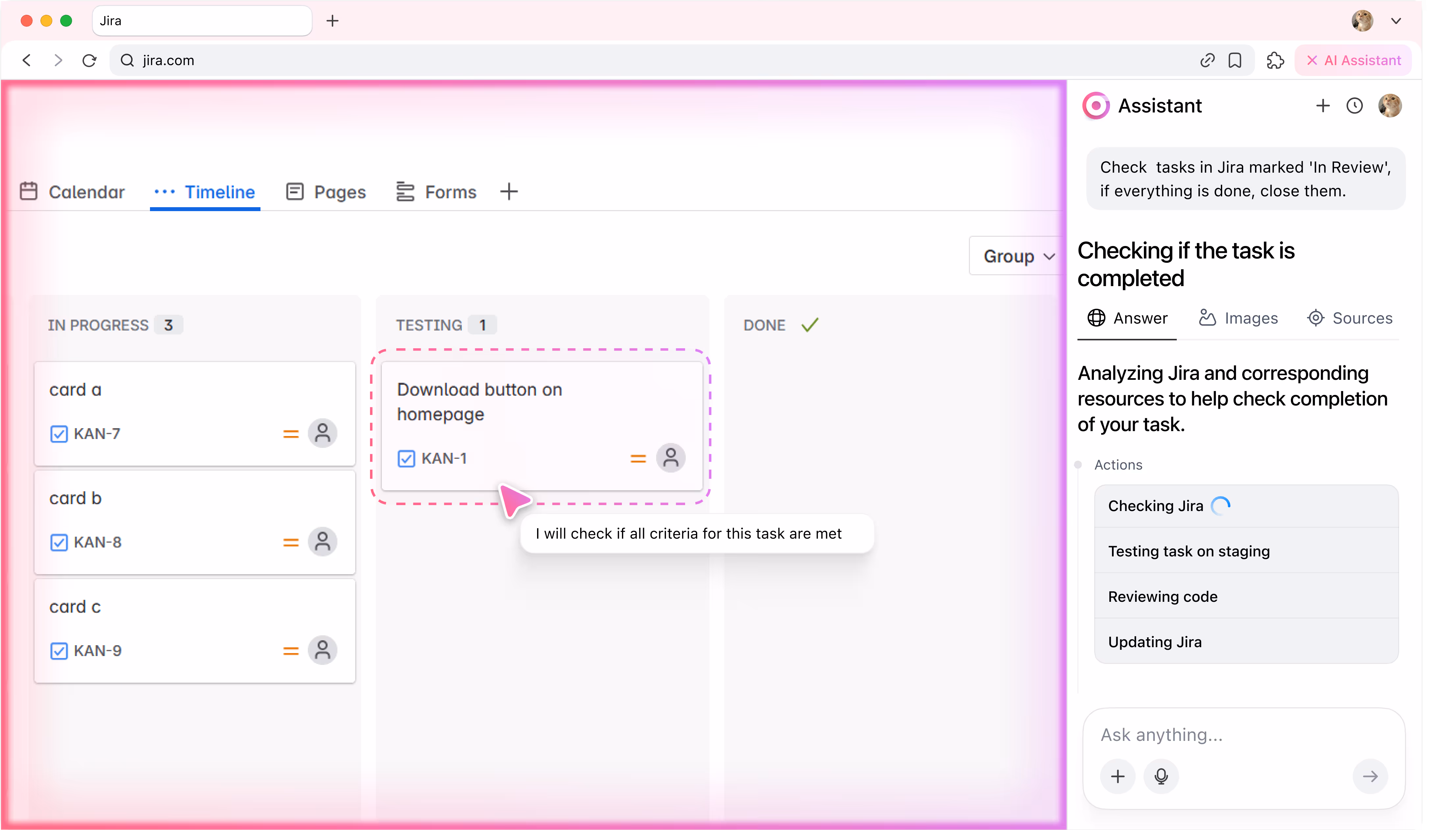Open a new browser tab
1456x830 pixels.
pyautogui.click(x=333, y=20)
